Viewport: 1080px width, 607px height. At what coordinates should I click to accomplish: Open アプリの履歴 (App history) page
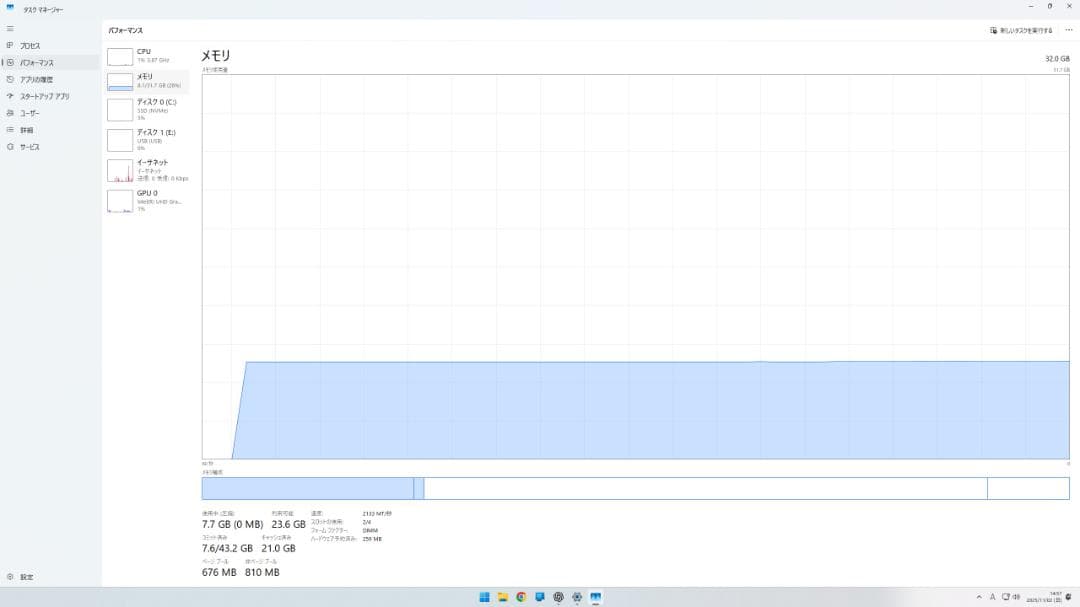(x=36, y=80)
